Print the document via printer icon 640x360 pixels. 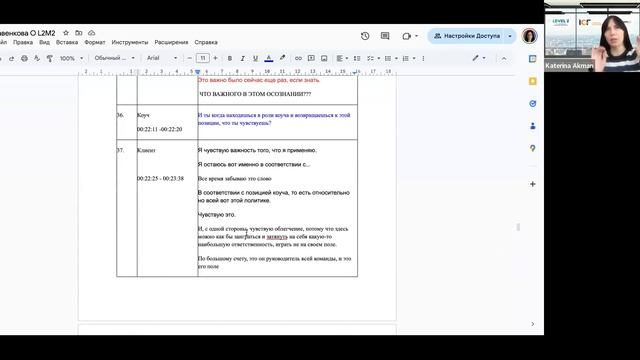coord(24,58)
